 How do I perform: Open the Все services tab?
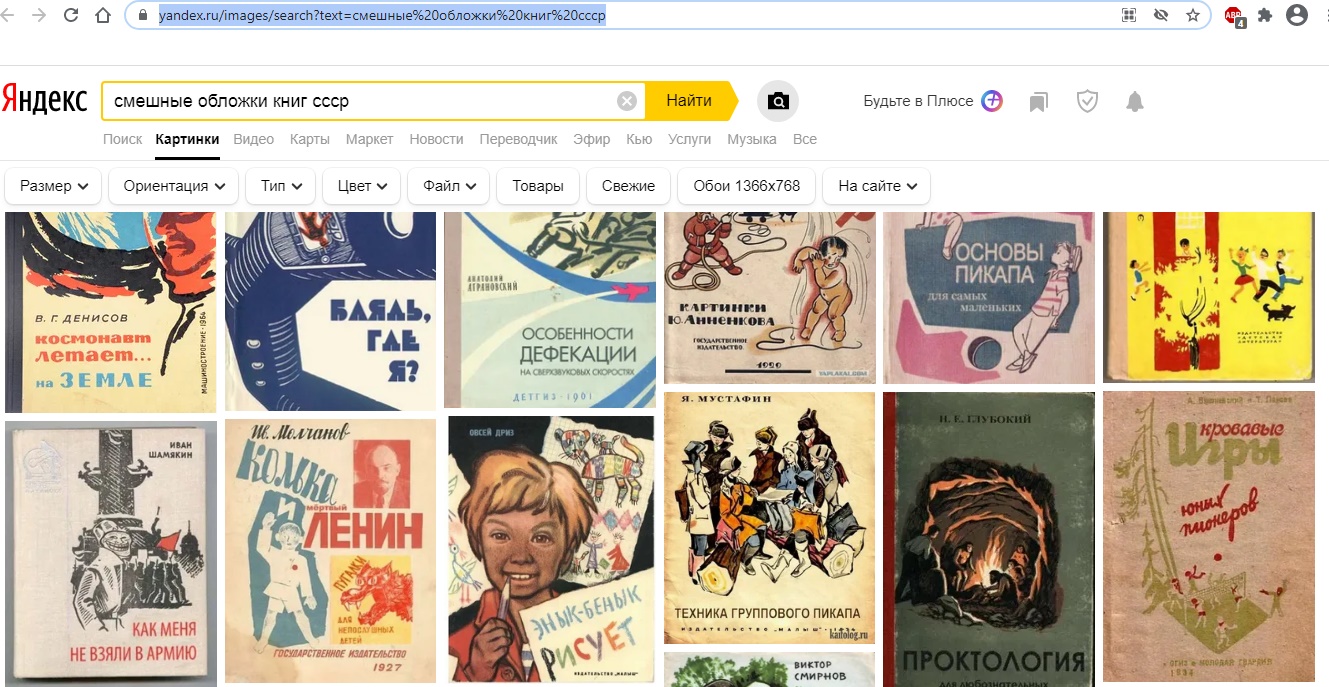click(804, 139)
